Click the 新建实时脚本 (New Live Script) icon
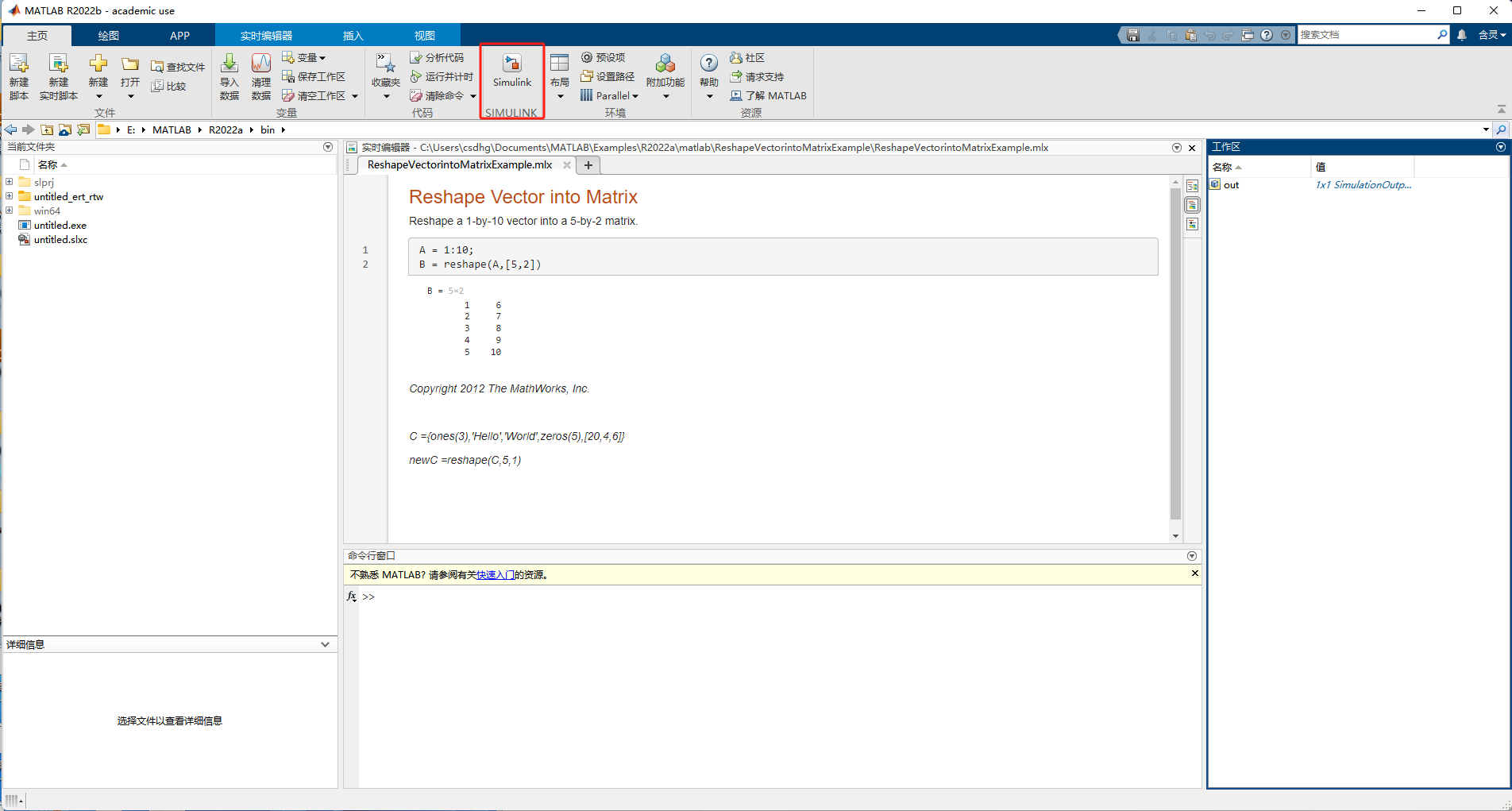This screenshot has width=1512, height=811. point(58,64)
